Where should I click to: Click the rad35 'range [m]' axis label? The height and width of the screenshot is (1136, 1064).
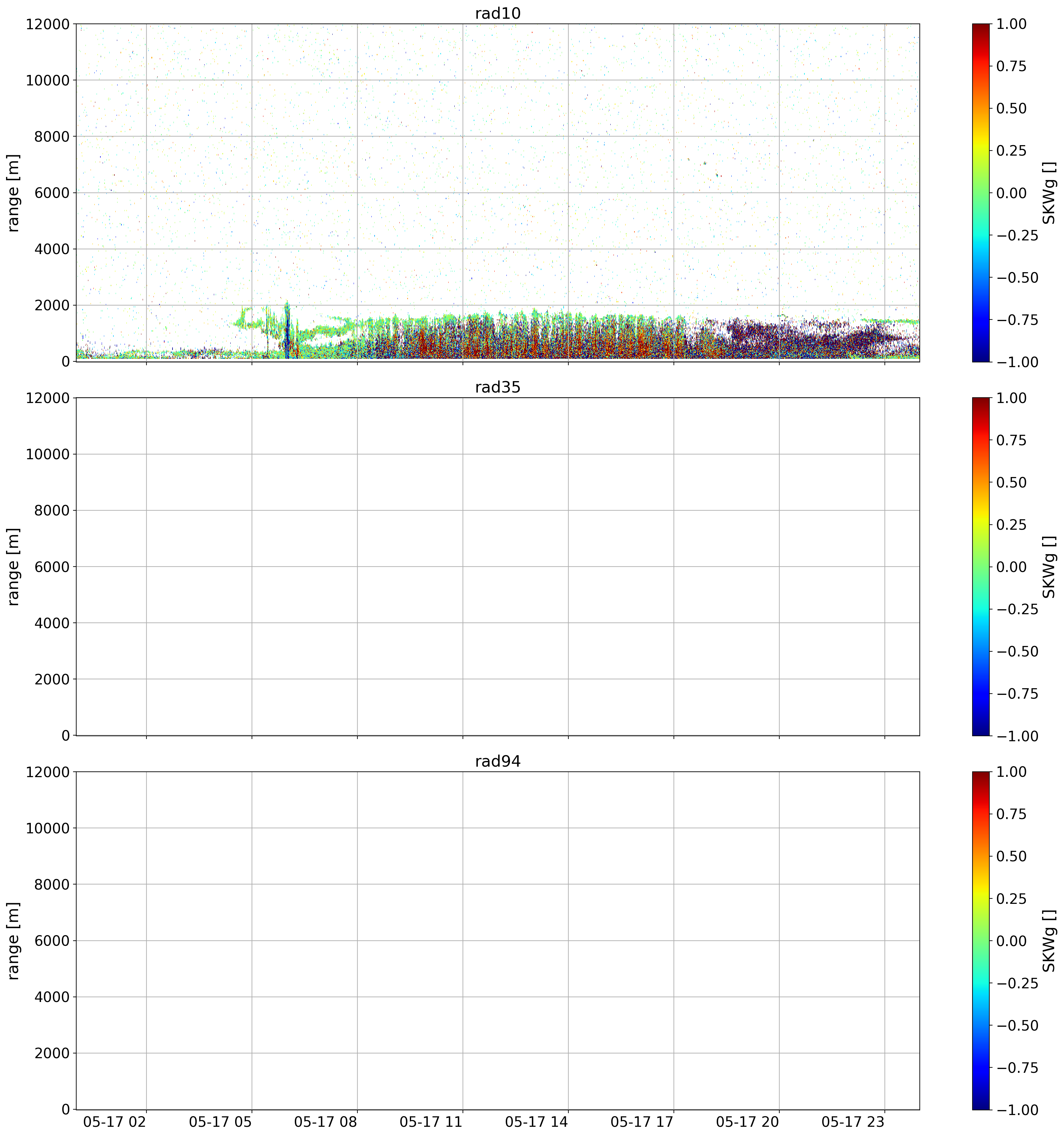tap(14, 567)
